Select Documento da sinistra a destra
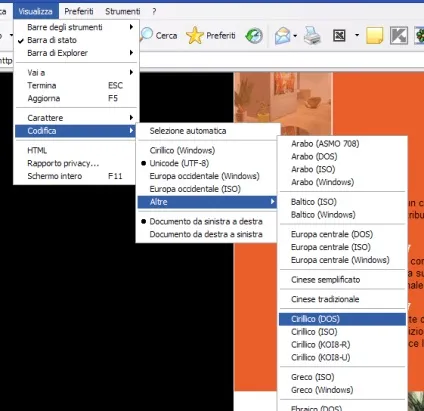The width and height of the screenshot is (424, 411). click(207, 221)
